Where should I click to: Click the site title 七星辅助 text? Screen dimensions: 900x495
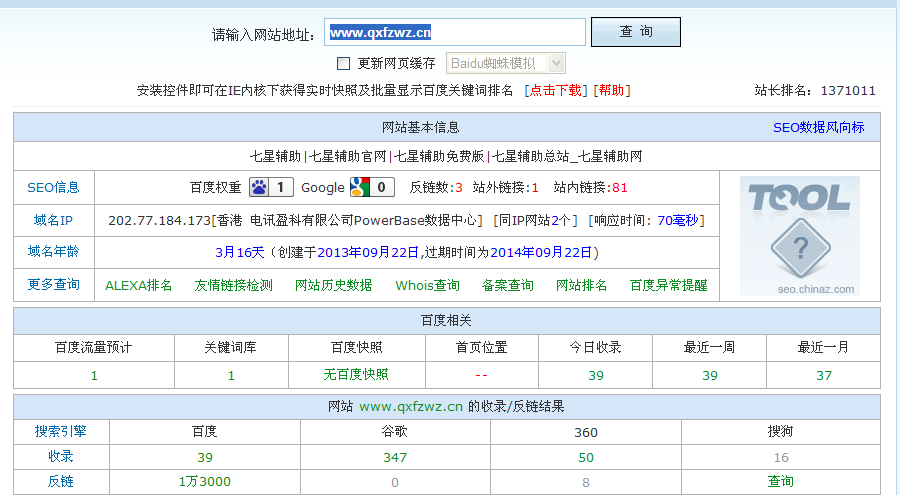(x=446, y=156)
